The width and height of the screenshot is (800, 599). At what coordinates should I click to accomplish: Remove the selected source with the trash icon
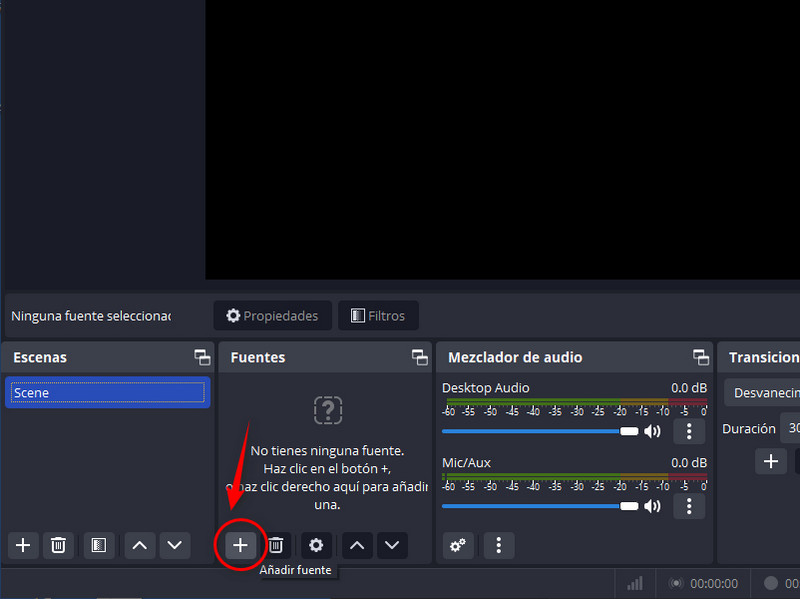coord(276,545)
